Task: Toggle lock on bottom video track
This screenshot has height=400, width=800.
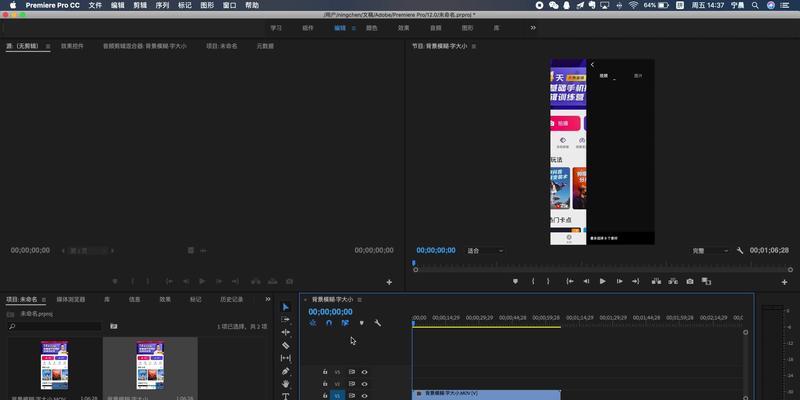Action: click(x=325, y=395)
